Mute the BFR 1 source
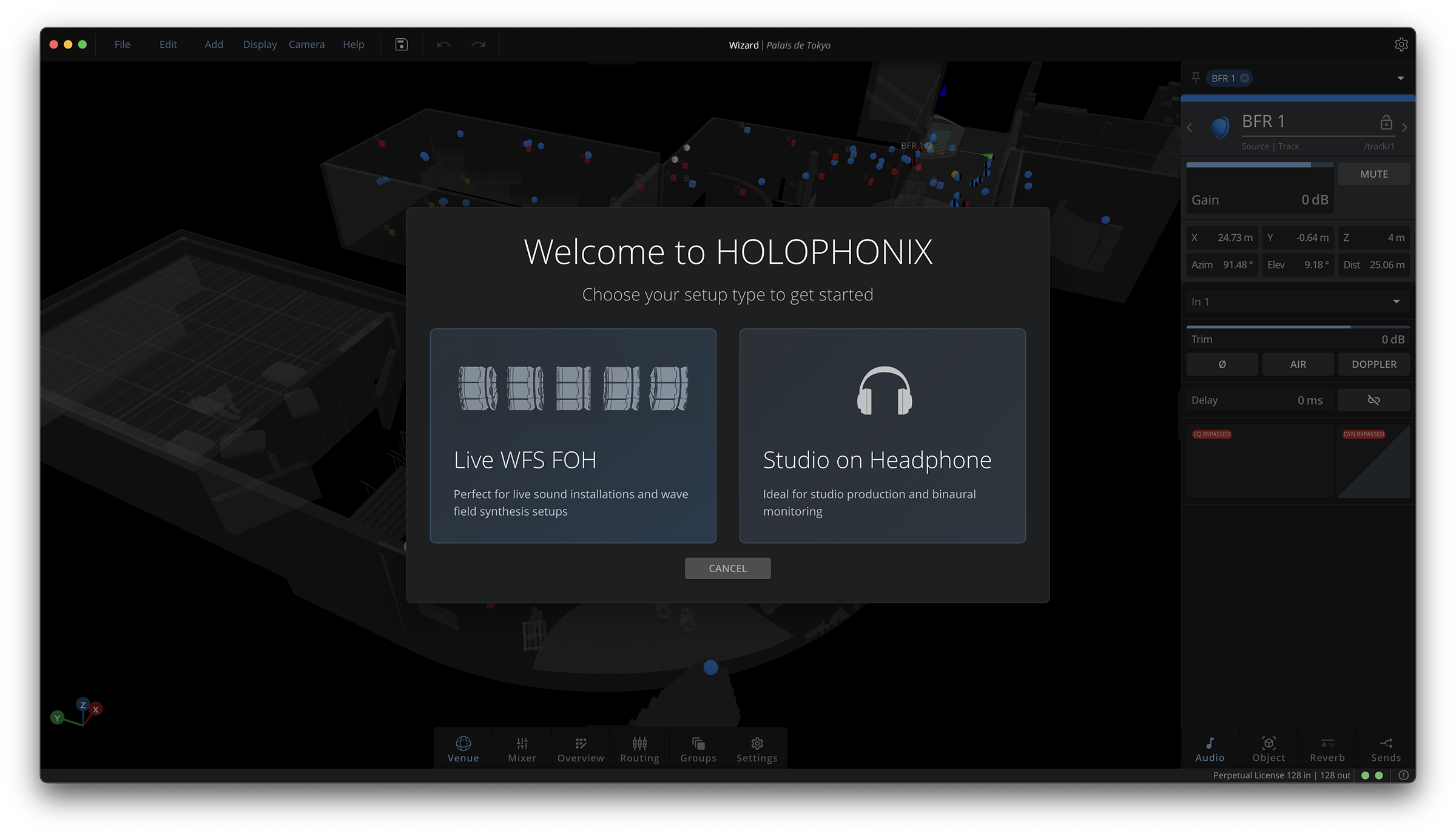This screenshot has height=836, width=1456. coord(1373,174)
